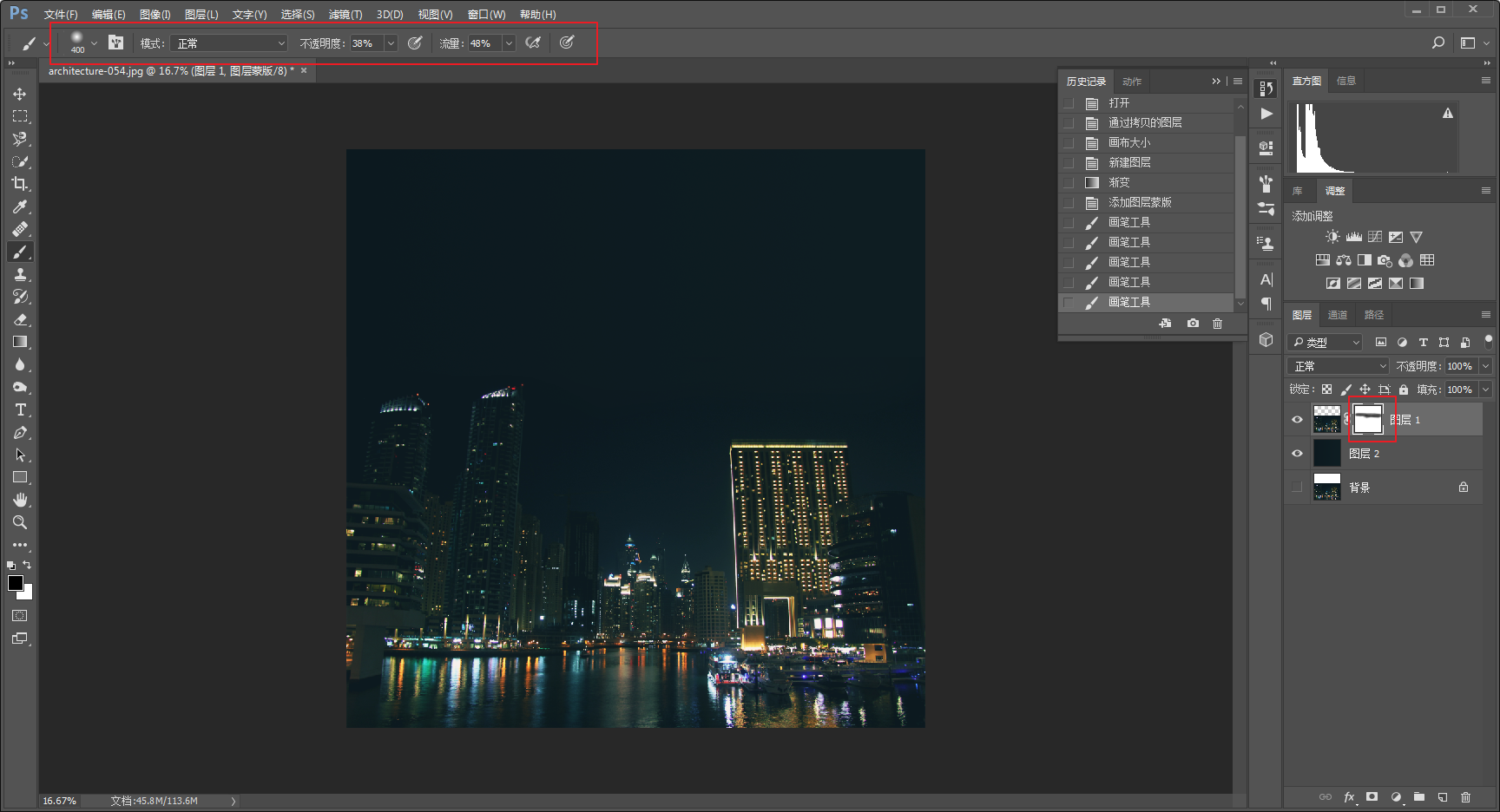Select the Path Selection tool
The height and width of the screenshot is (812, 1500).
(20, 455)
